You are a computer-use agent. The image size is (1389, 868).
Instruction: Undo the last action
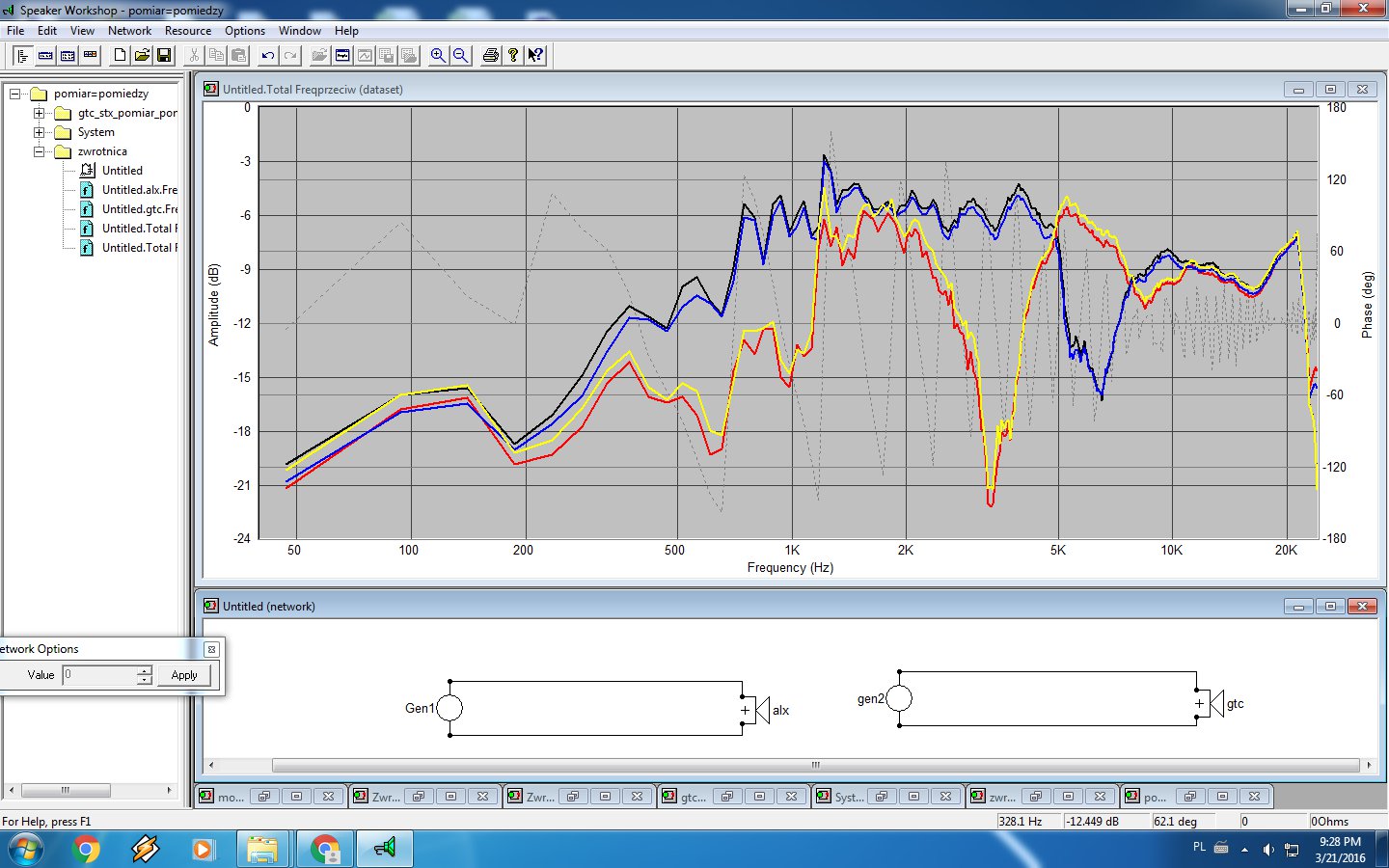click(x=268, y=55)
